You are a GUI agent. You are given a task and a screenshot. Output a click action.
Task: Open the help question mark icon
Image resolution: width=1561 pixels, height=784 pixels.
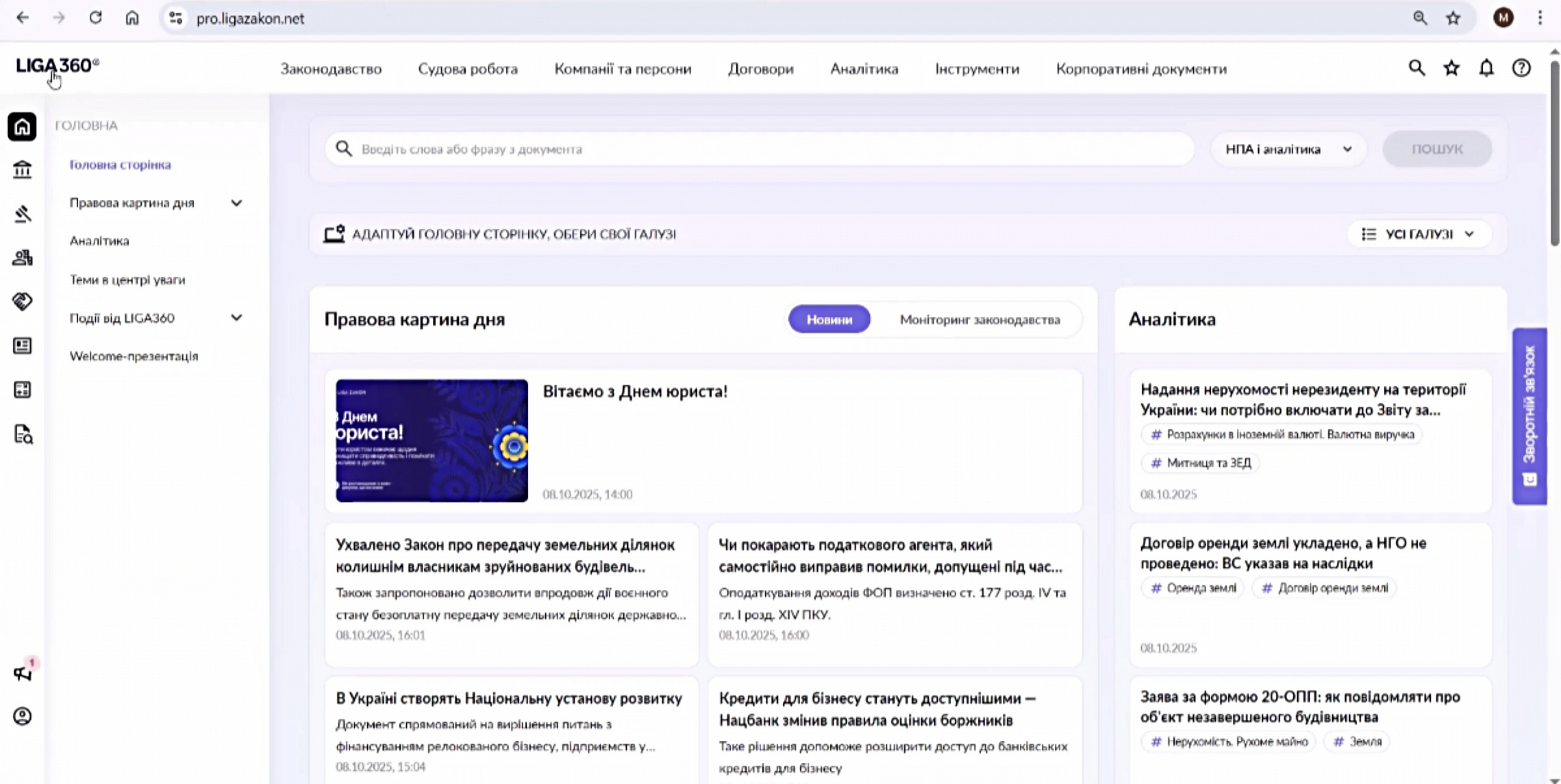pyautogui.click(x=1521, y=68)
